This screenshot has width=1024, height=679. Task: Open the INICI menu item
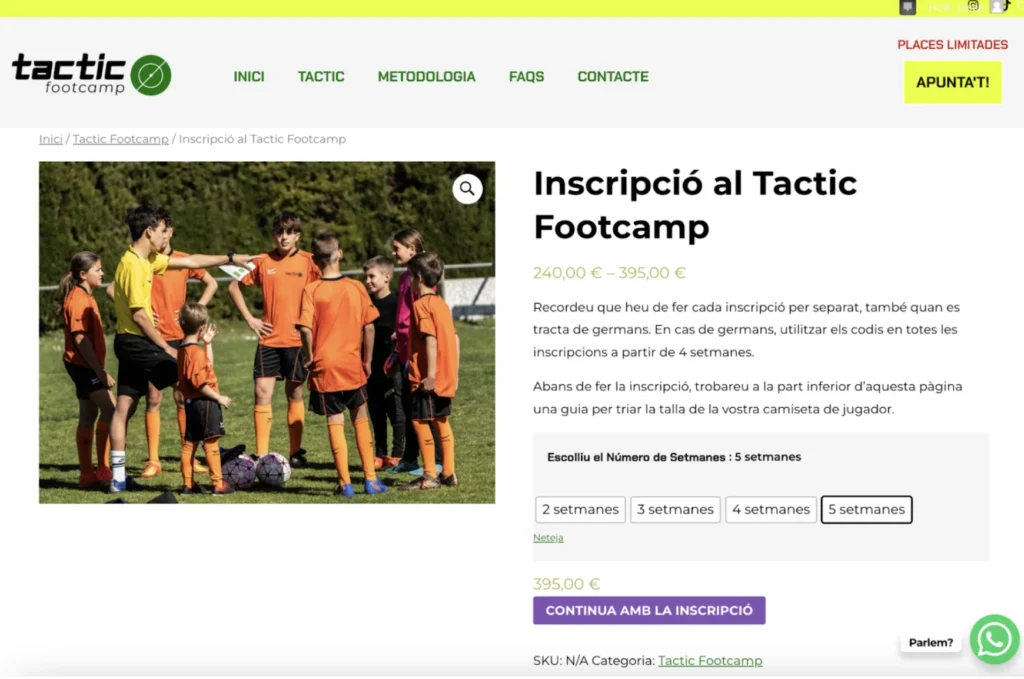click(x=249, y=76)
